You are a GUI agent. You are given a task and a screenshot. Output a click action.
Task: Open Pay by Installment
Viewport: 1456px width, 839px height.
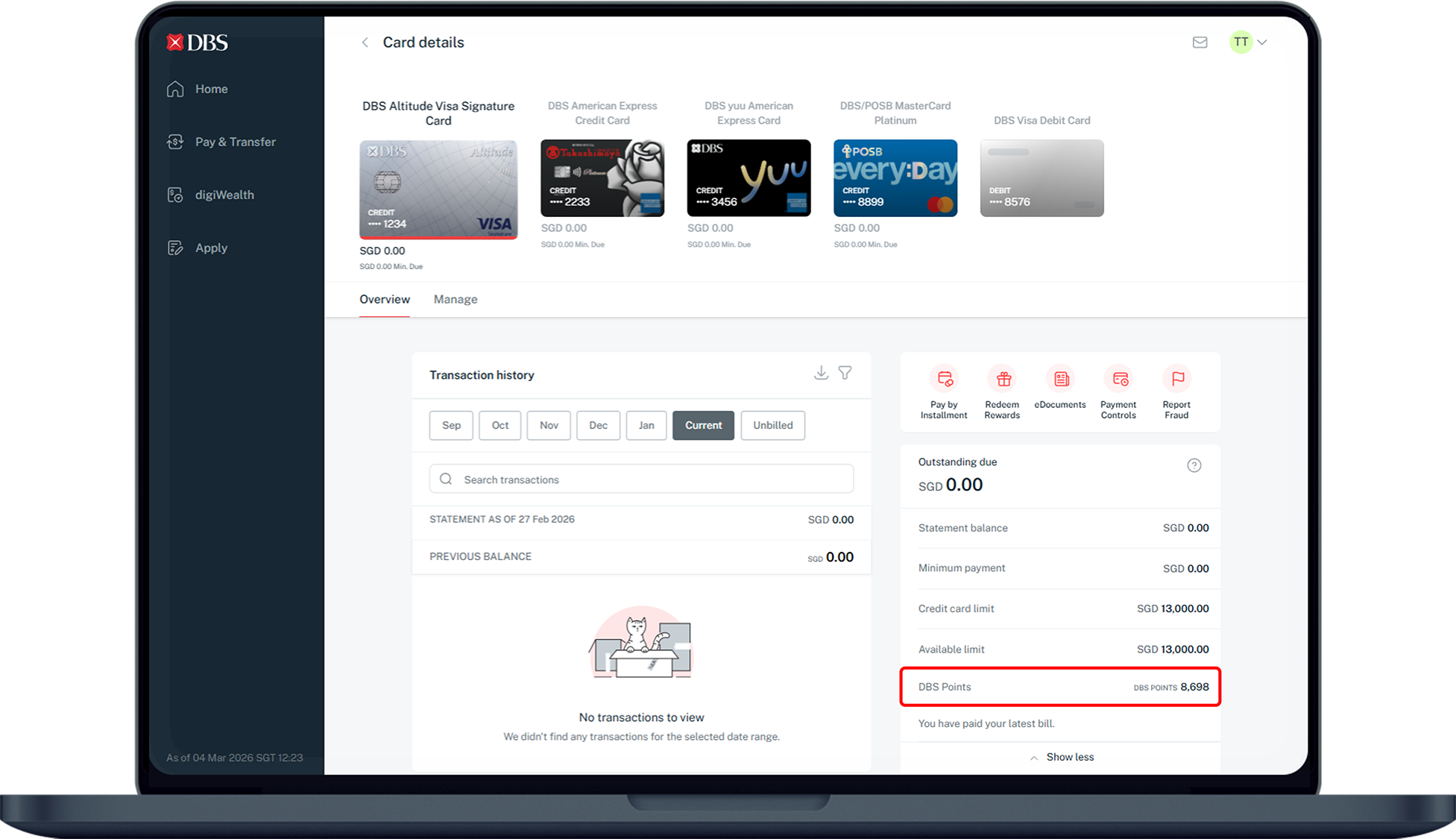[x=945, y=380]
